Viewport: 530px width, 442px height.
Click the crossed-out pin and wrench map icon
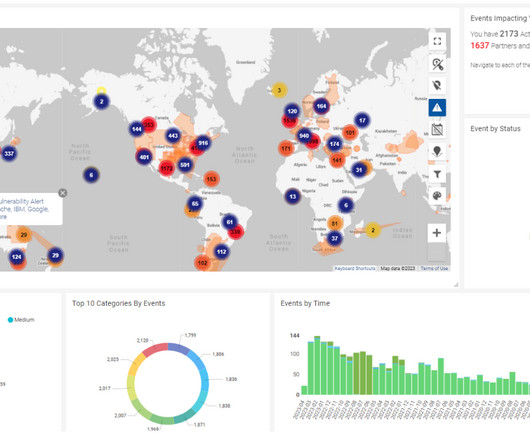pos(437,64)
